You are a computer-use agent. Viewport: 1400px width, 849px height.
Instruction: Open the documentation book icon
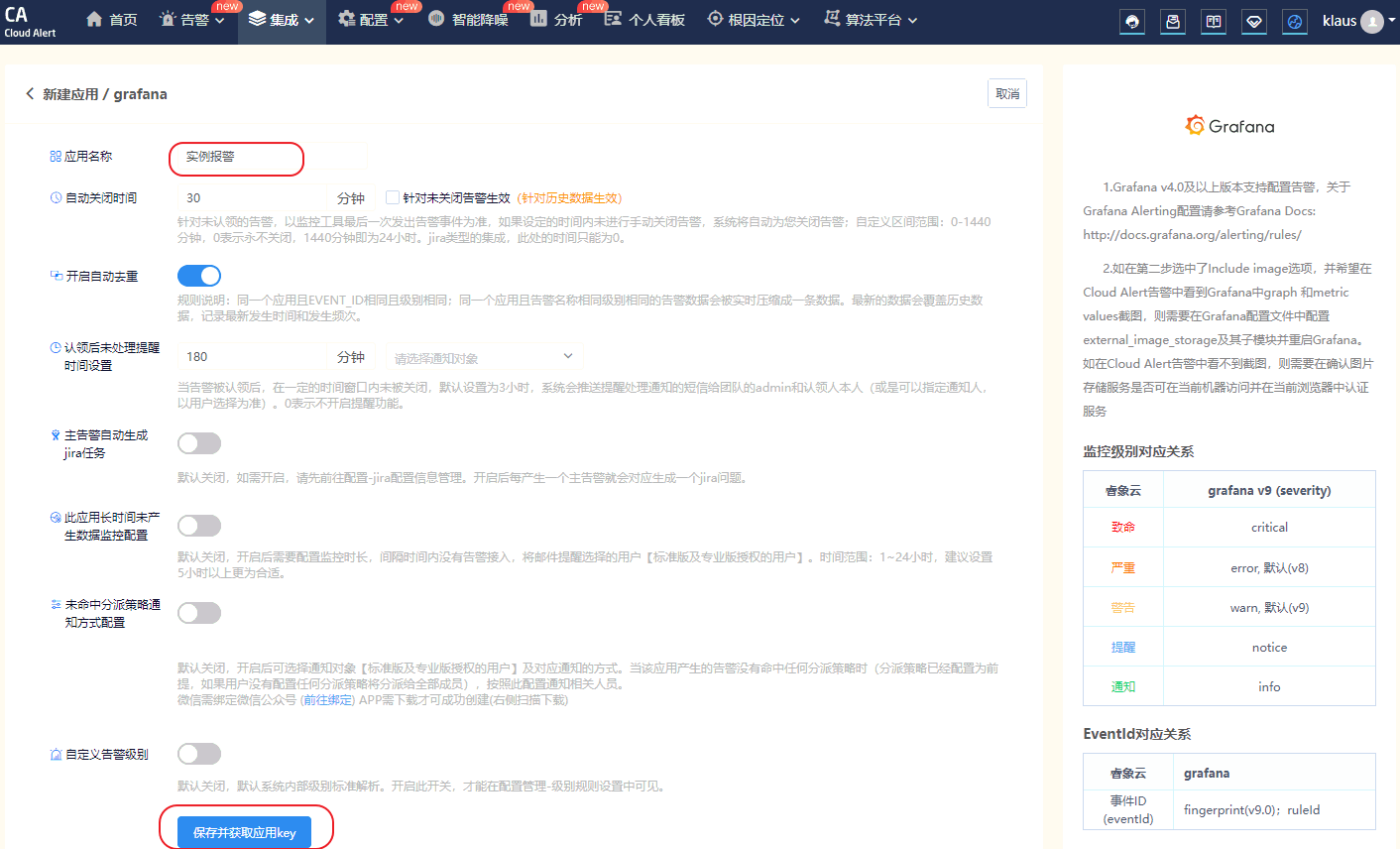[1214, 22]
